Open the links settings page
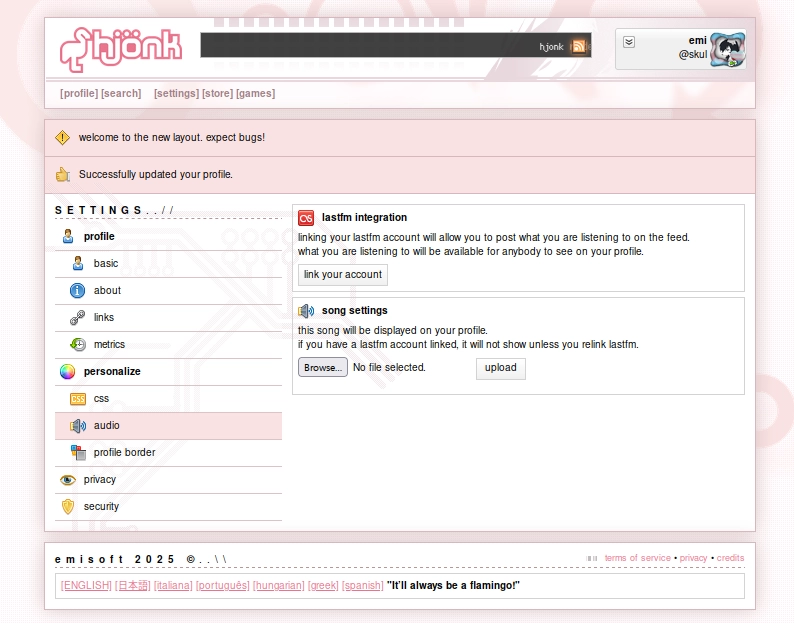Screen dimensions: 794x623 coord(168,318)
